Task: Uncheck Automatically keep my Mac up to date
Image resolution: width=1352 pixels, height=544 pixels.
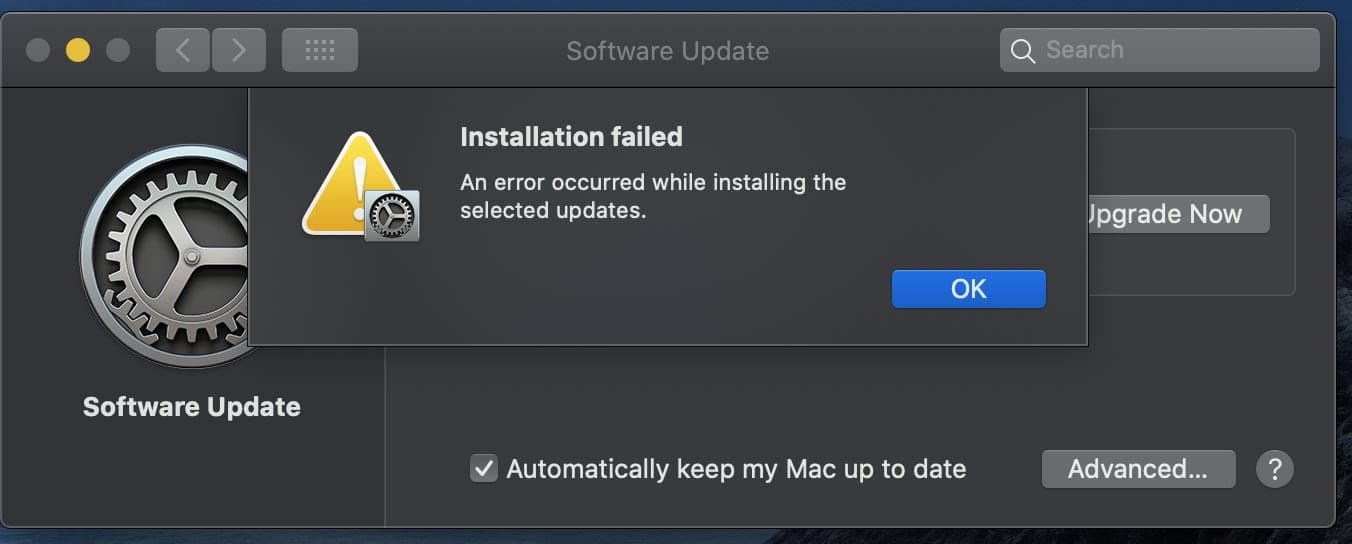Action: pyautogui.click(x=484, y=468)
